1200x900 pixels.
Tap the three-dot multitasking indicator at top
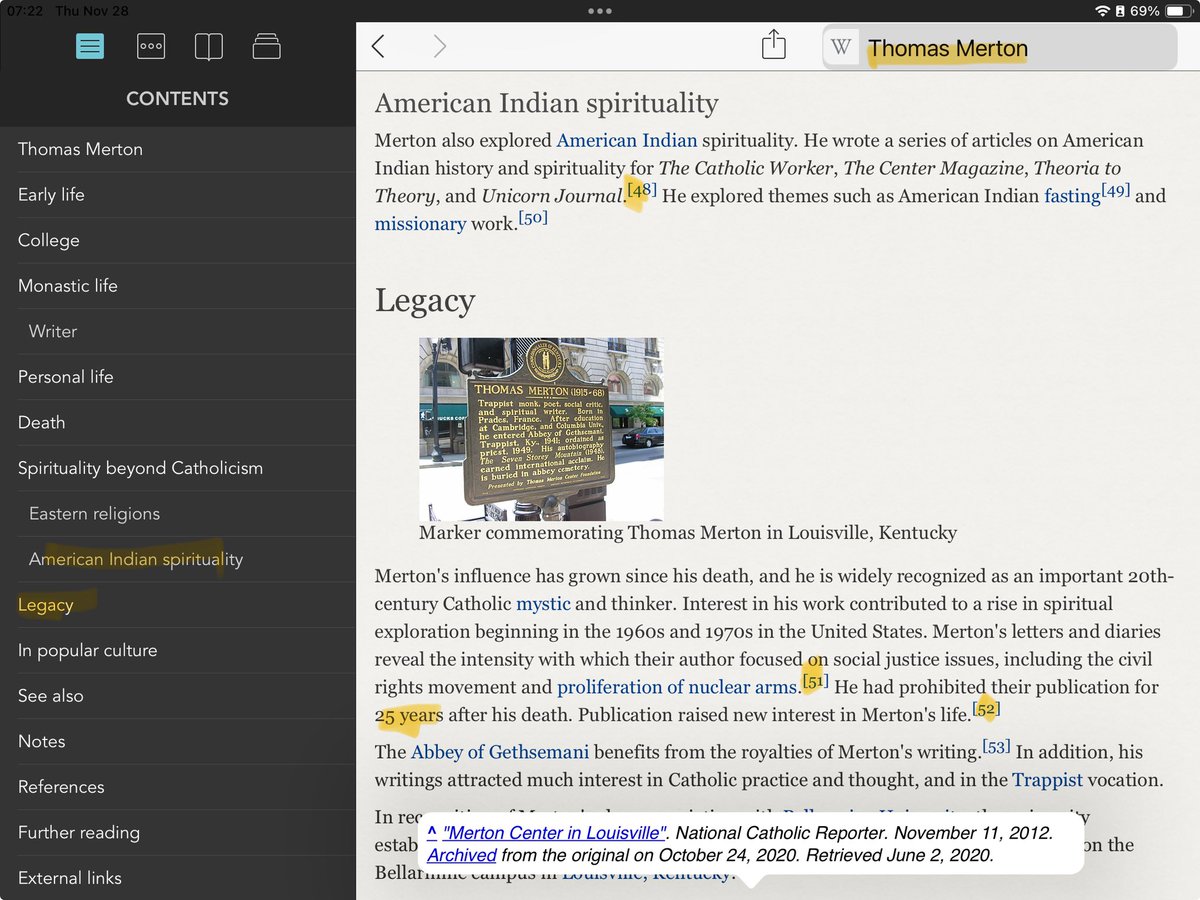pyautogui.click(x=600, y=10)
